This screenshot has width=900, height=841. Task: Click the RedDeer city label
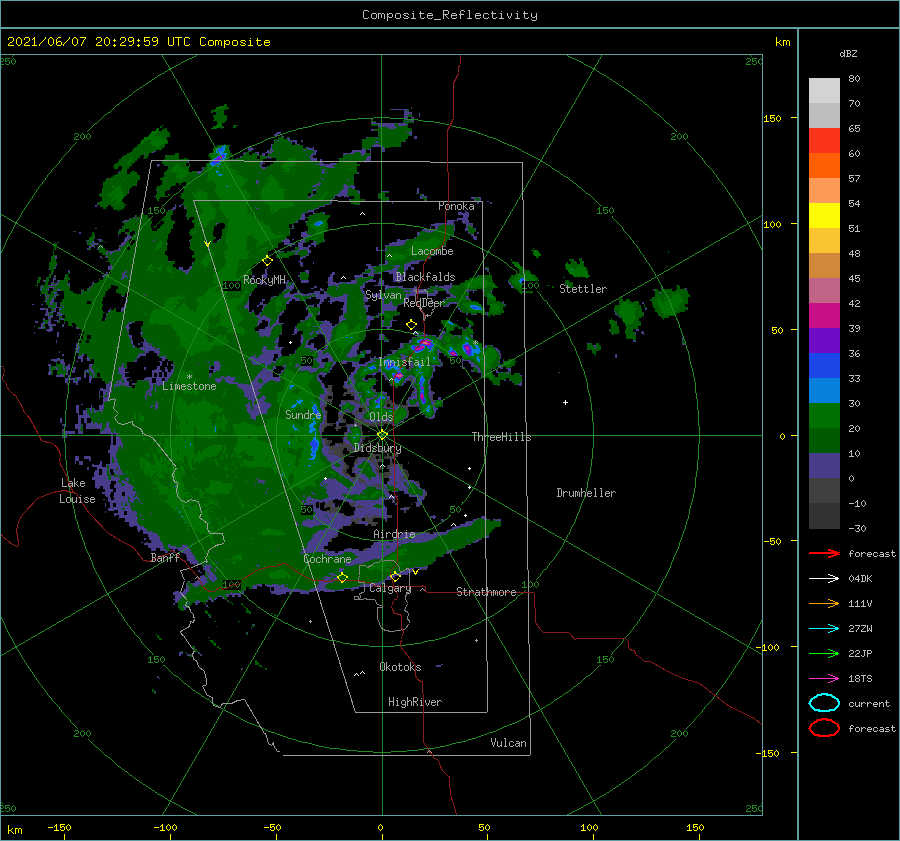[424, 303]
